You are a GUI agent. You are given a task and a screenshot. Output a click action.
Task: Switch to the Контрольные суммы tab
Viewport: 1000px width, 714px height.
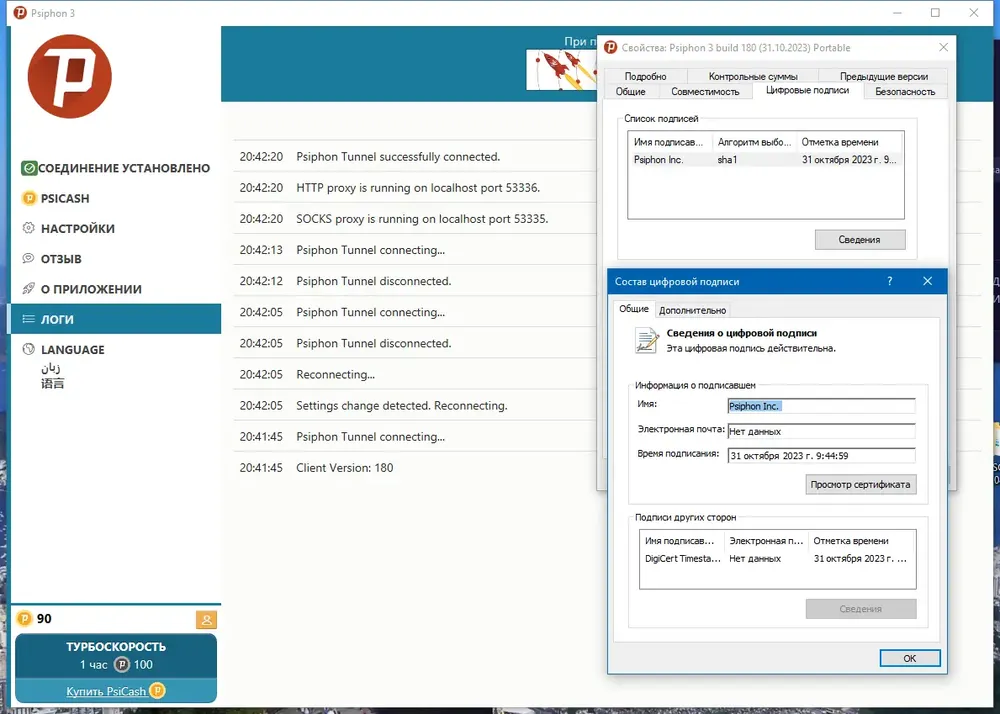[753, 76]
